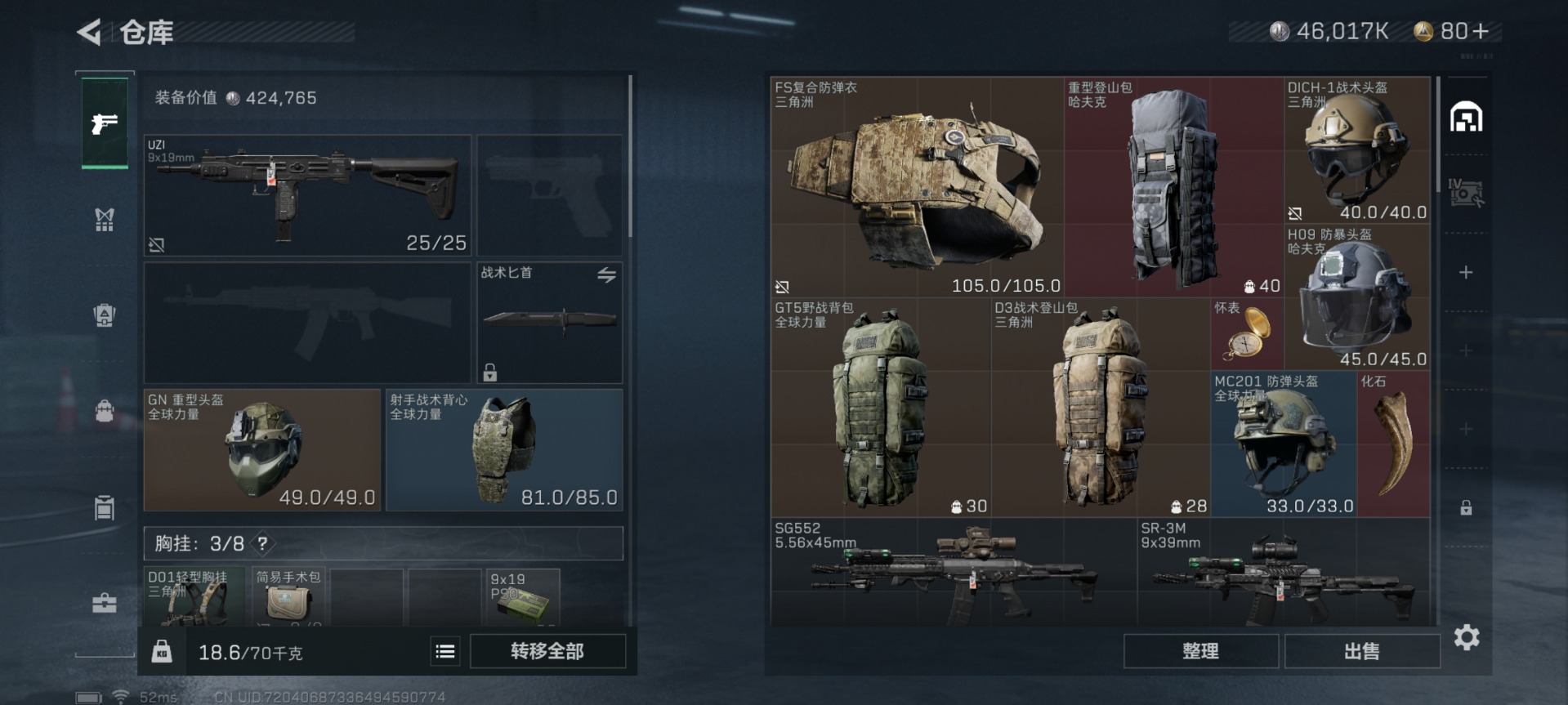
Task: Click the Organize (整理) button
Action: point(1200,651)
